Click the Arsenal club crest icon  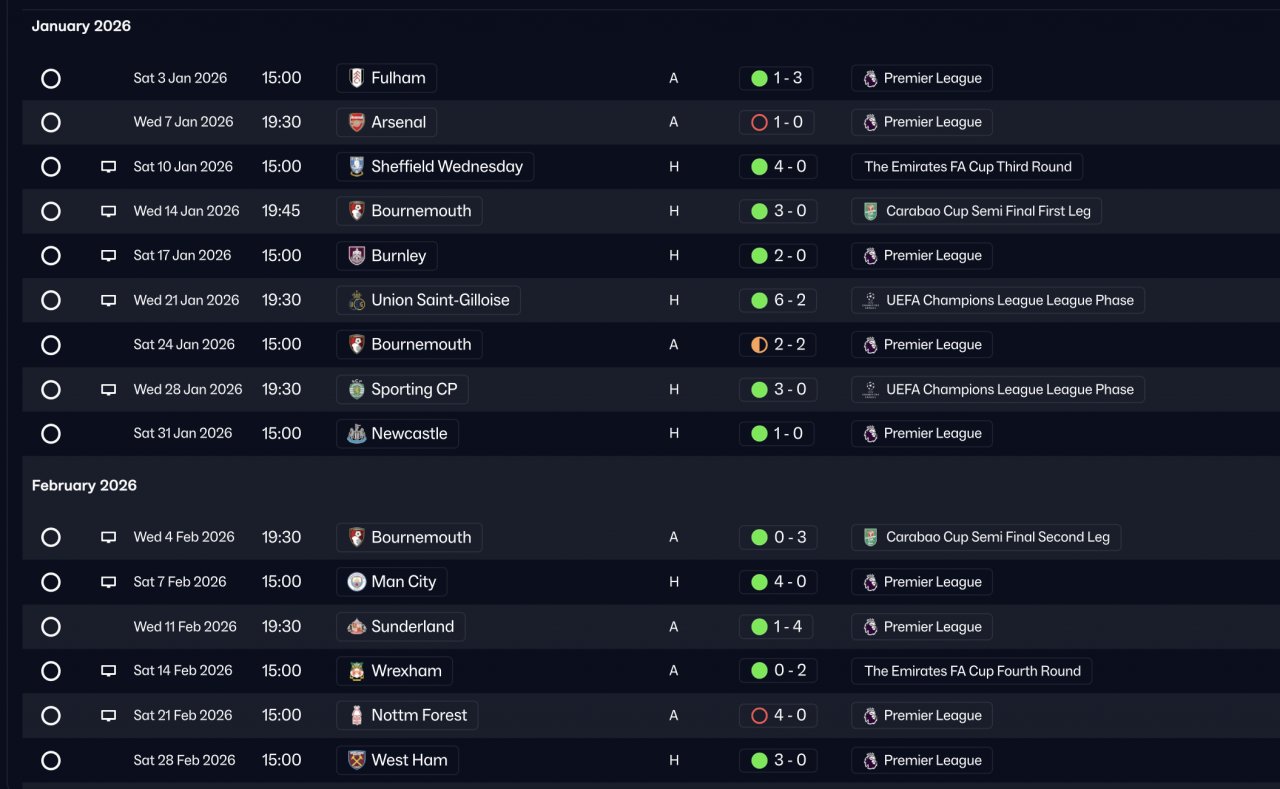tap(356, 122)
